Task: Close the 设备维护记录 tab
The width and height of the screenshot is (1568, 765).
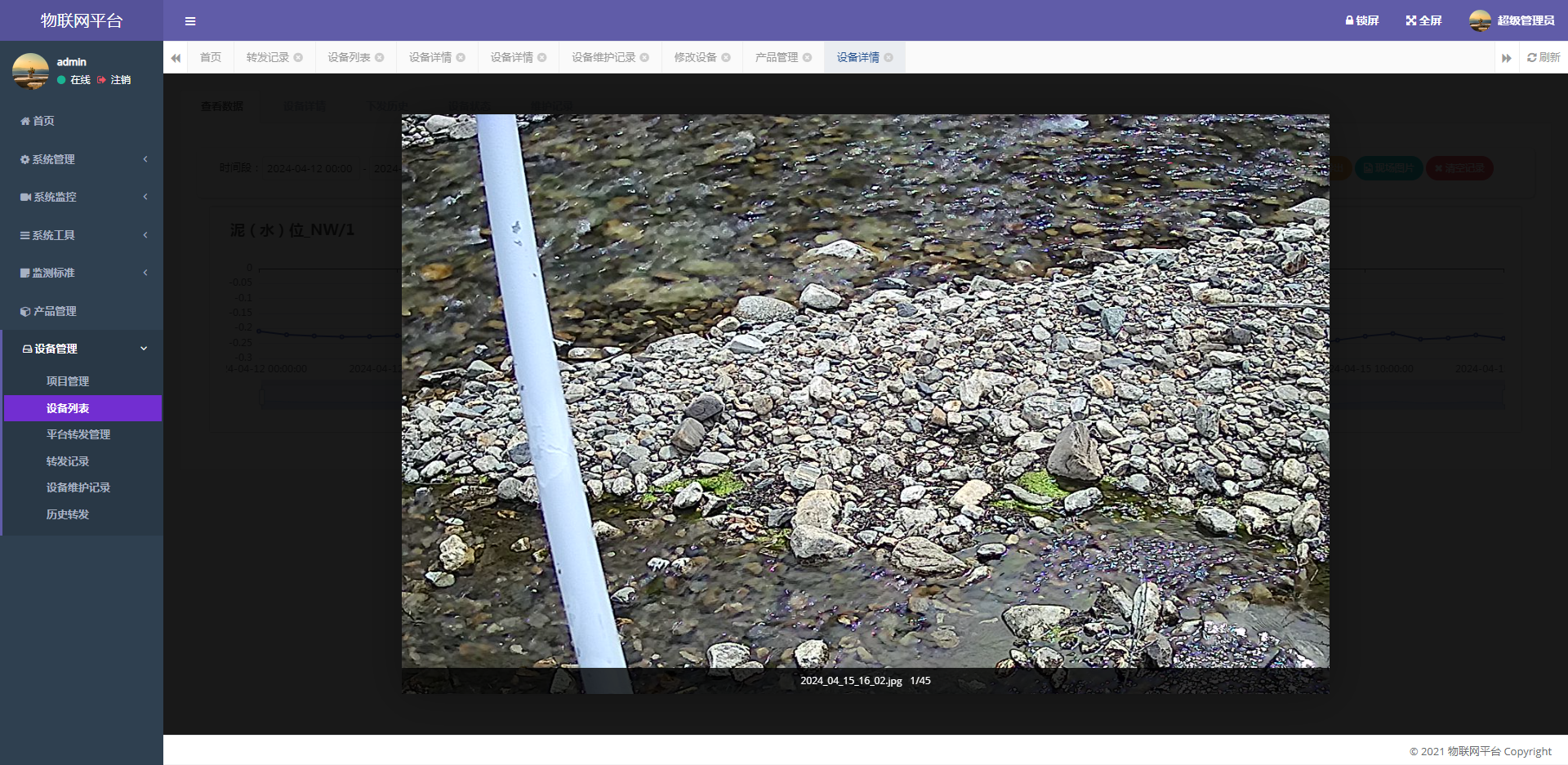Action: click(644, 57)
